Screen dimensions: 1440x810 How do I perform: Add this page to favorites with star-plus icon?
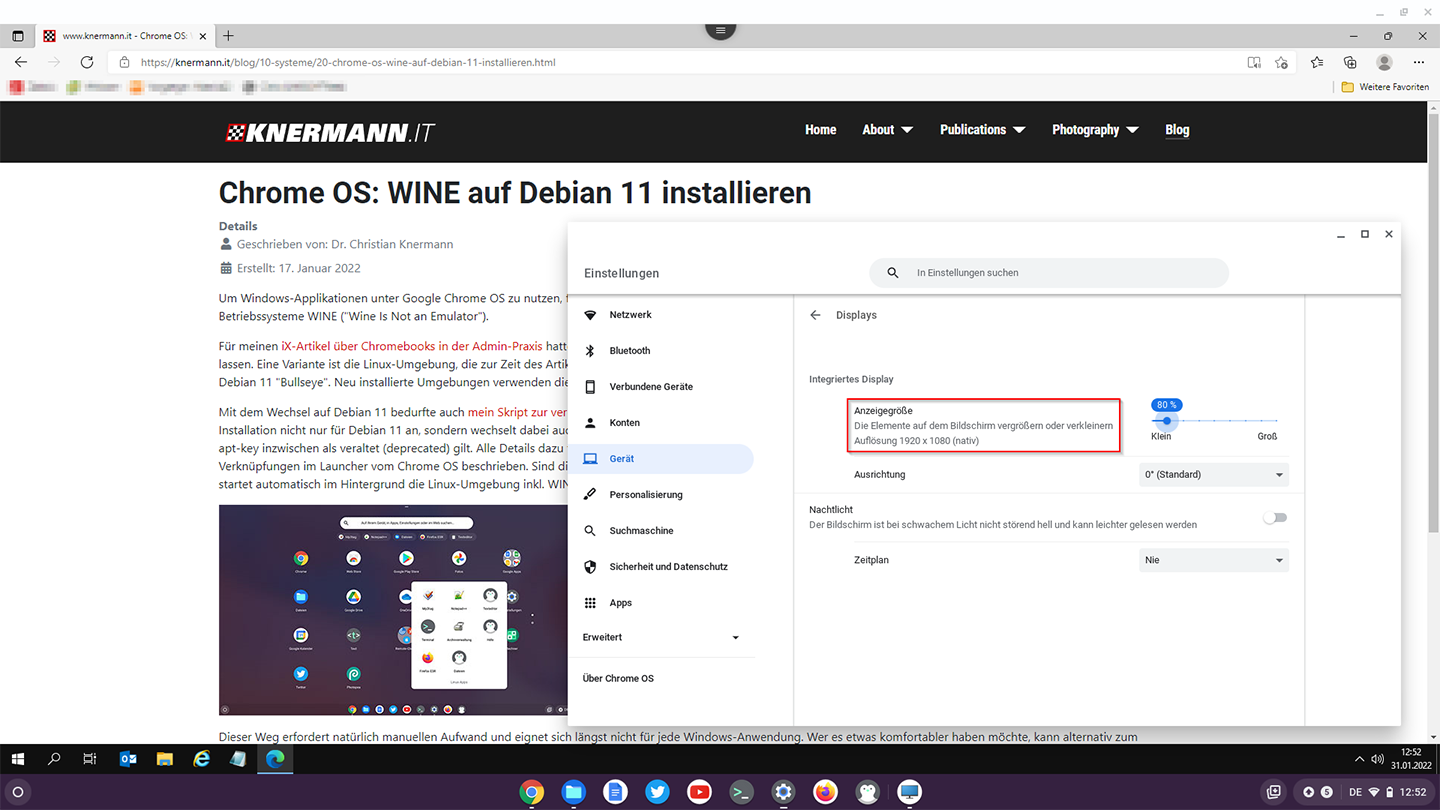click(1282, 62)
